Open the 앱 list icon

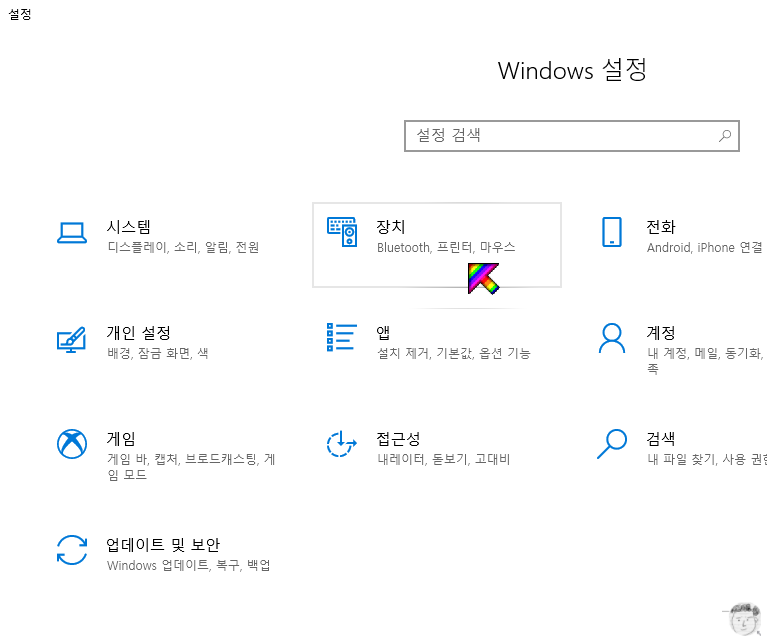coord(341,337)
